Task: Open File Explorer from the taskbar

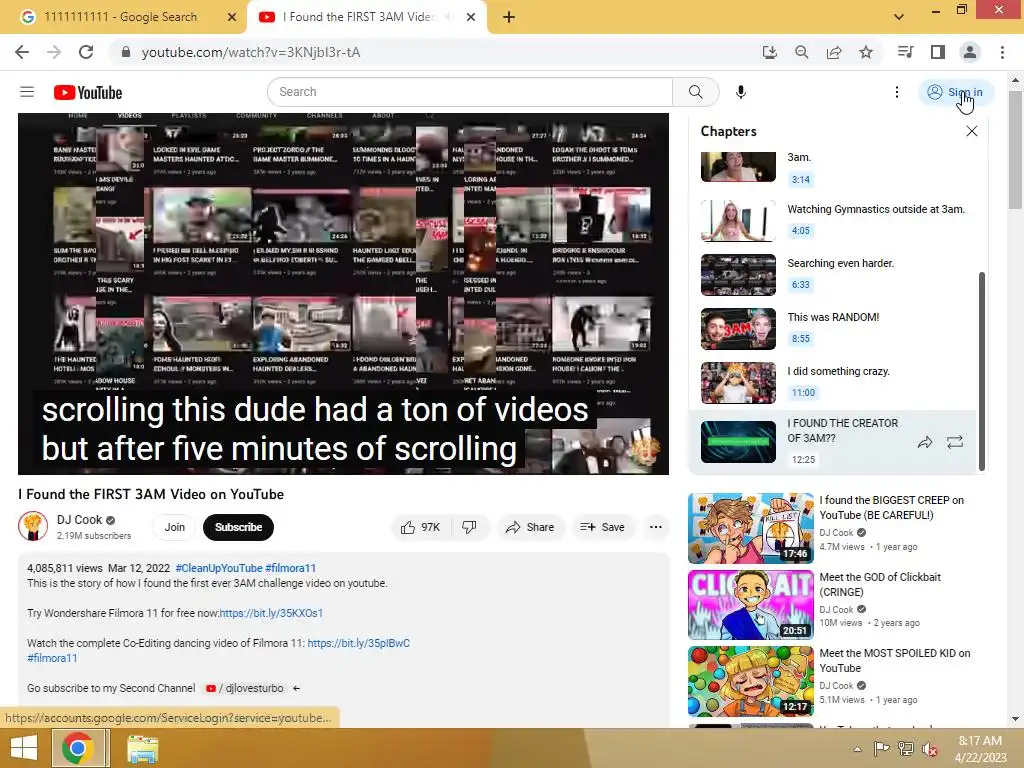Action: pyautogui.click(x=142, y=748)
